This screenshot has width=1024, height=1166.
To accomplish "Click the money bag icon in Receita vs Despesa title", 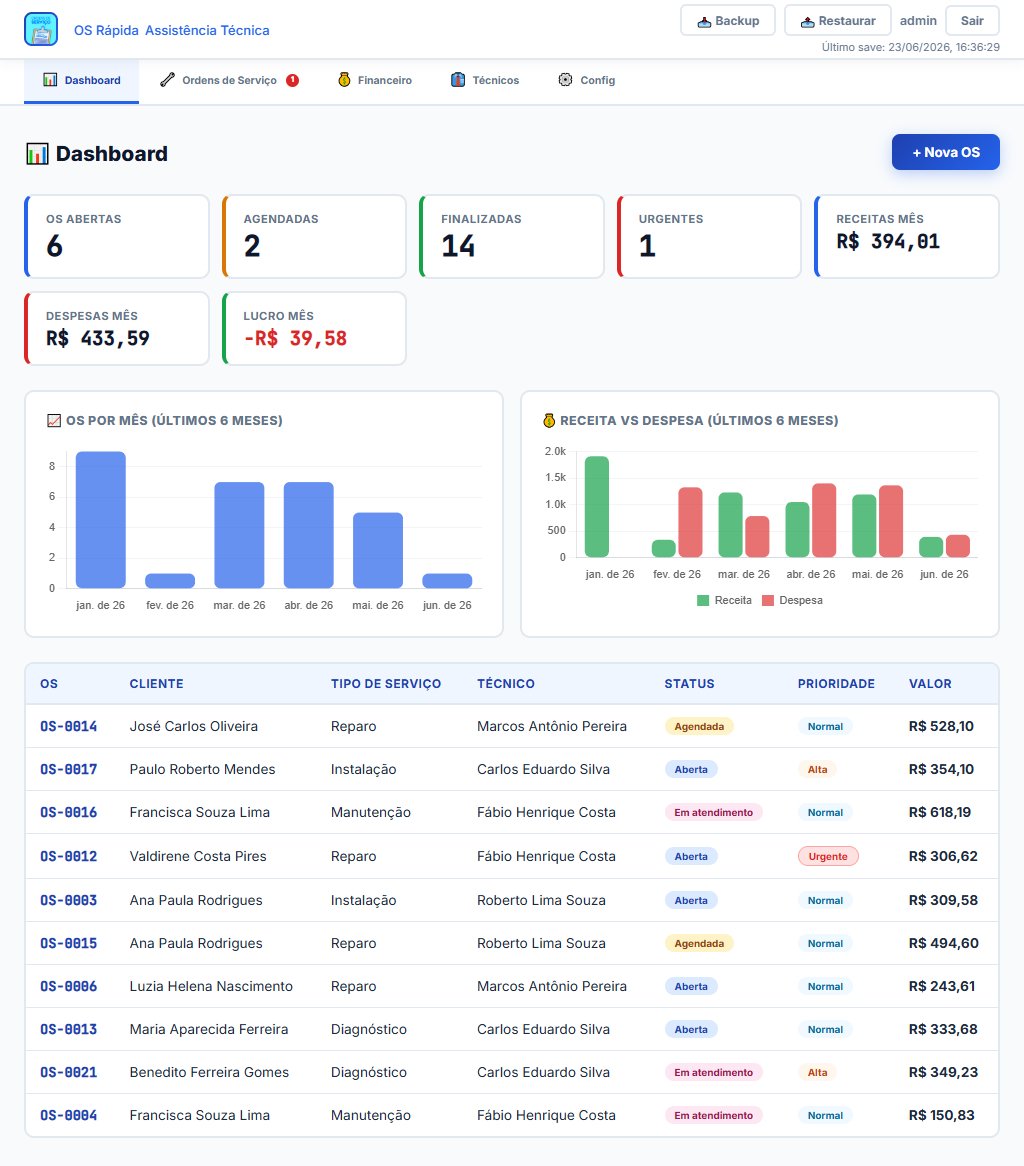I will tap(549, 421).
